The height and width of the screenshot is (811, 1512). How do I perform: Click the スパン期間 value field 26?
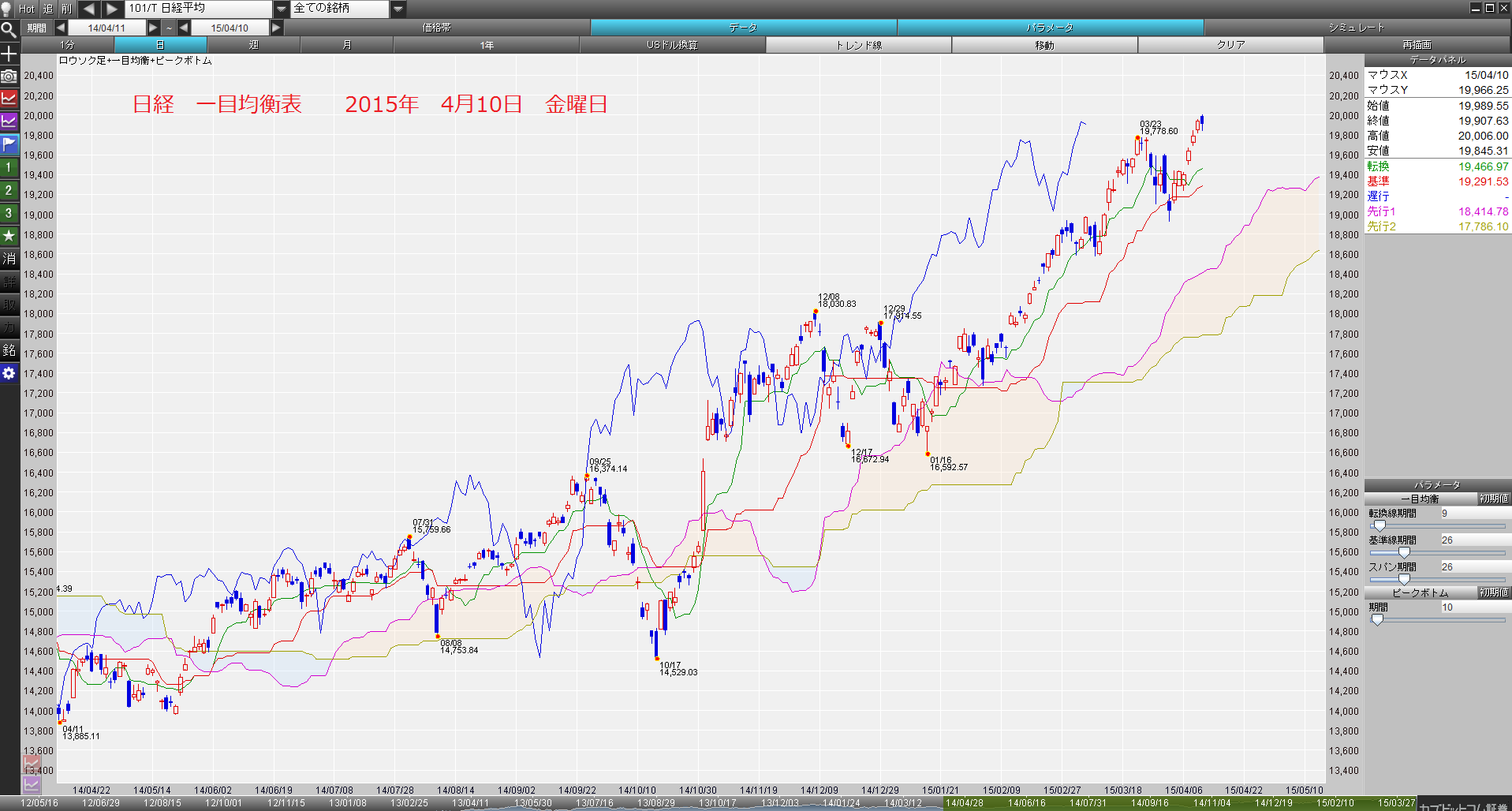tap(1475, 566)
